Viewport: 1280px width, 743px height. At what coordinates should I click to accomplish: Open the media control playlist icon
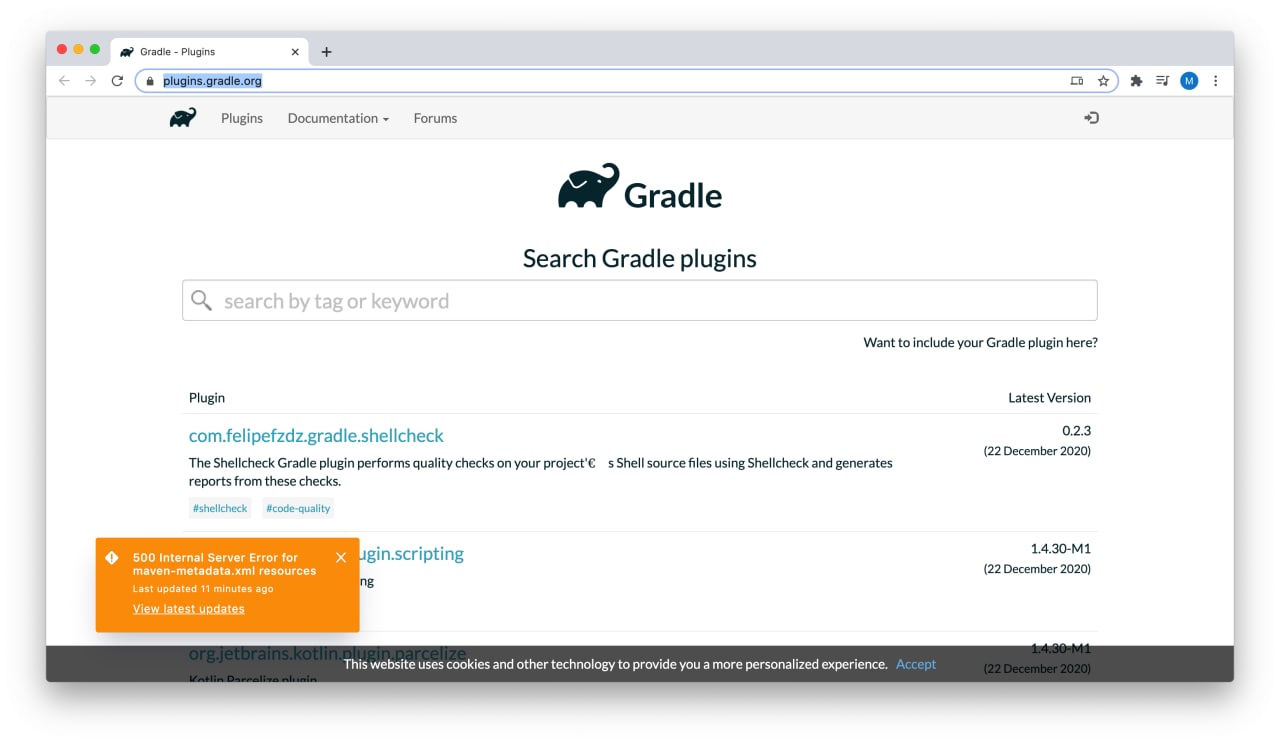pyautogui.click(x=1162, y=81)
